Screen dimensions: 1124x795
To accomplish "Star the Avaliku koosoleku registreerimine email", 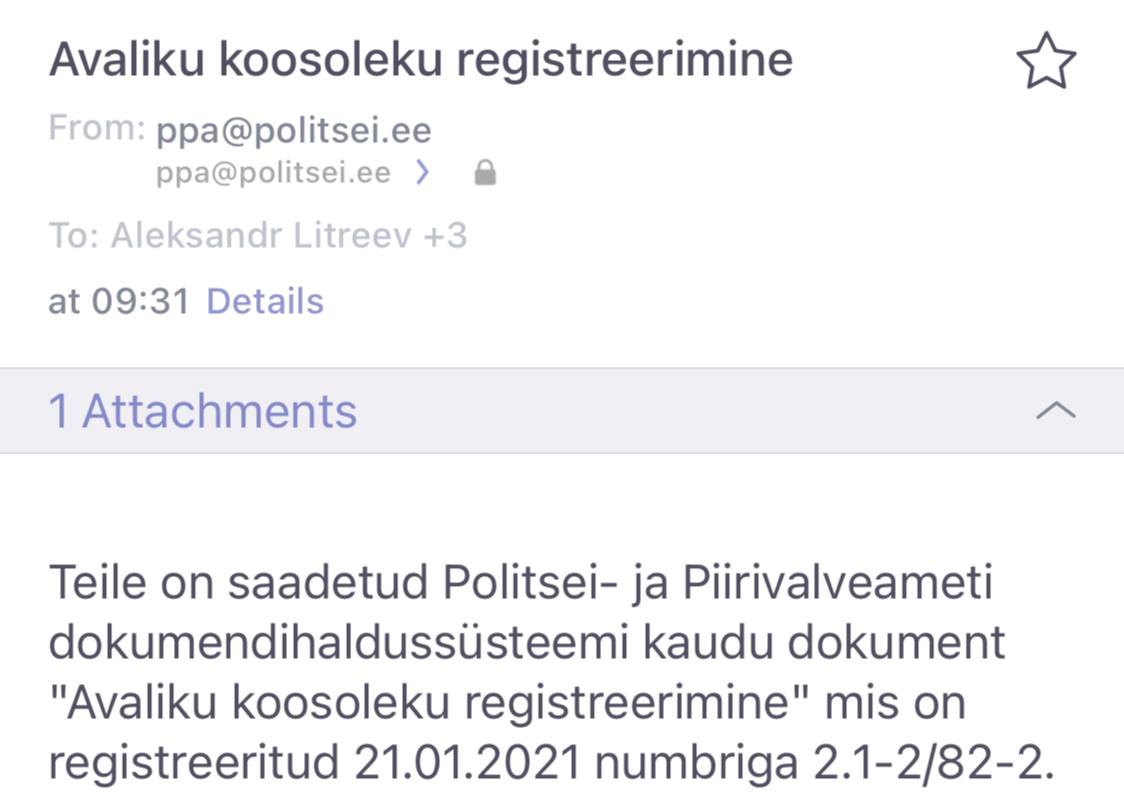I will point(1046,61).
